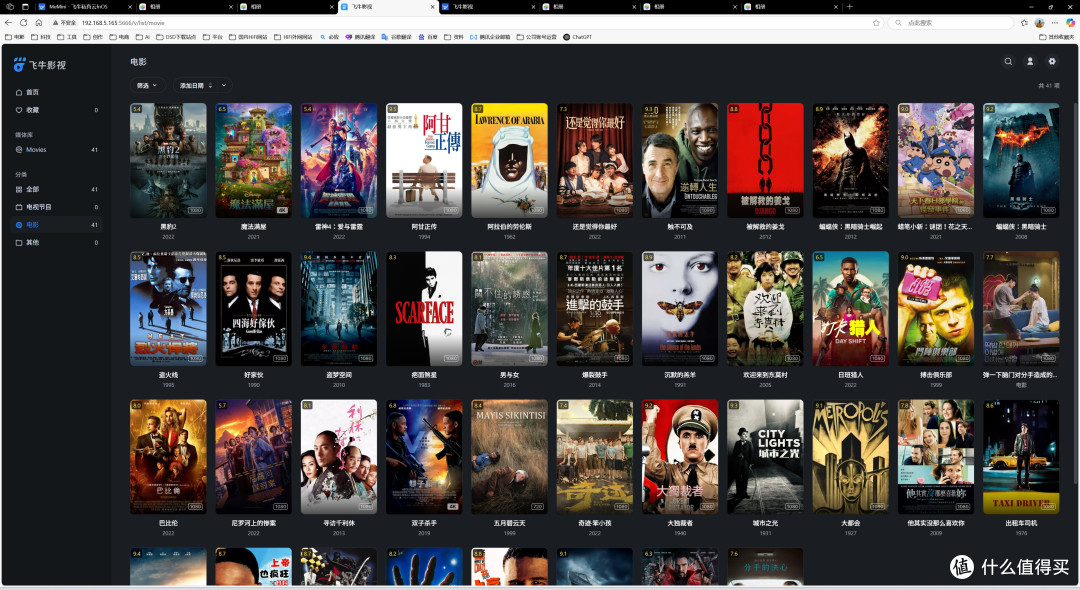Open the 蝙蝠侠:黑暗骑士 2008 poster
The width and height of the screenshot is (1080, 590).
(1021, 160)
